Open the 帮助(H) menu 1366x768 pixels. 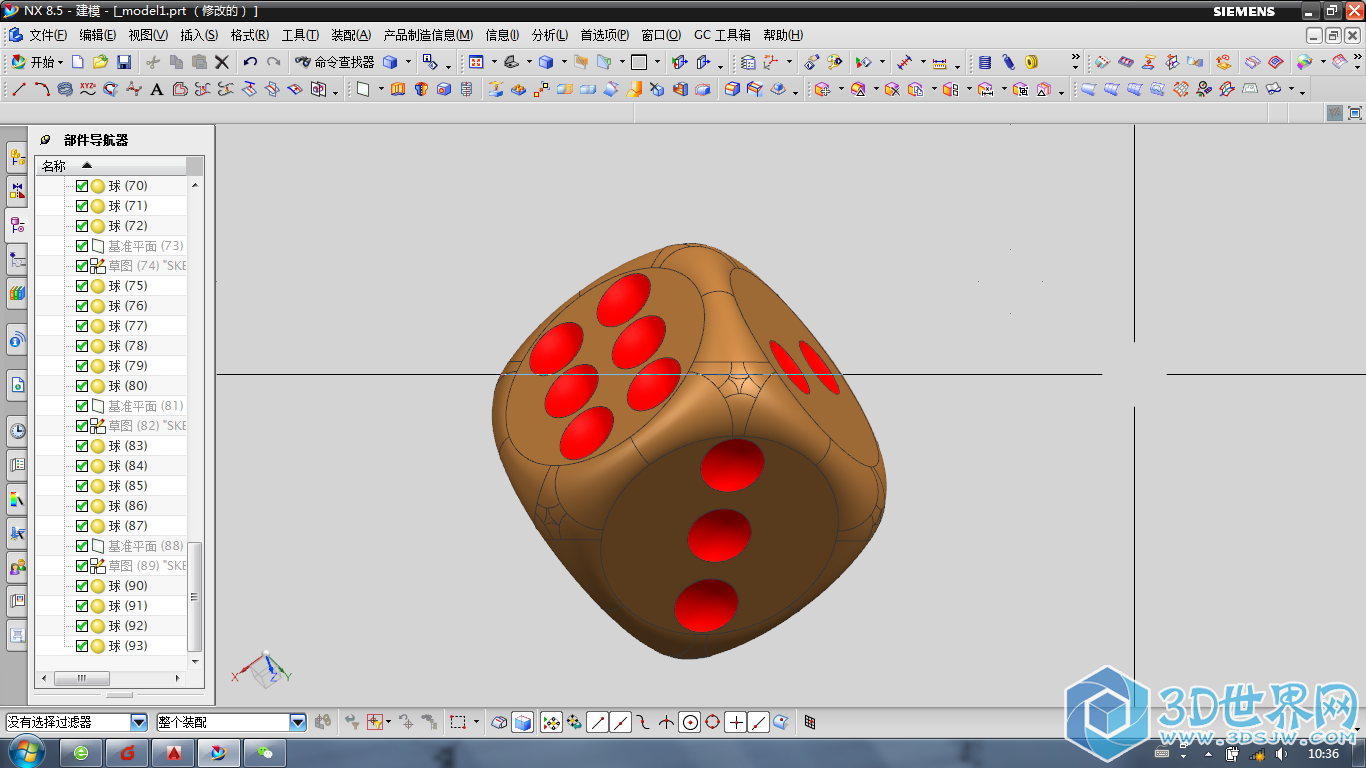coord(783,35)
